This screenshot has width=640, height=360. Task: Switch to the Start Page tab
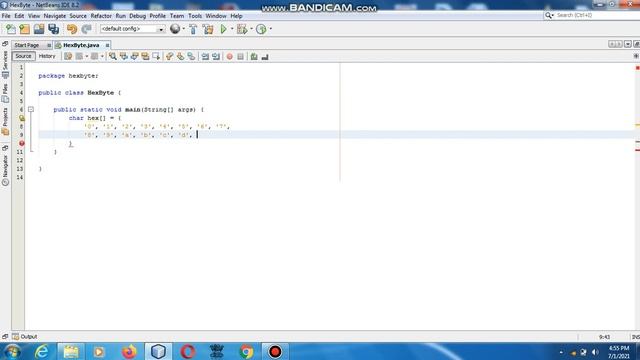click(x=27, y=45)
